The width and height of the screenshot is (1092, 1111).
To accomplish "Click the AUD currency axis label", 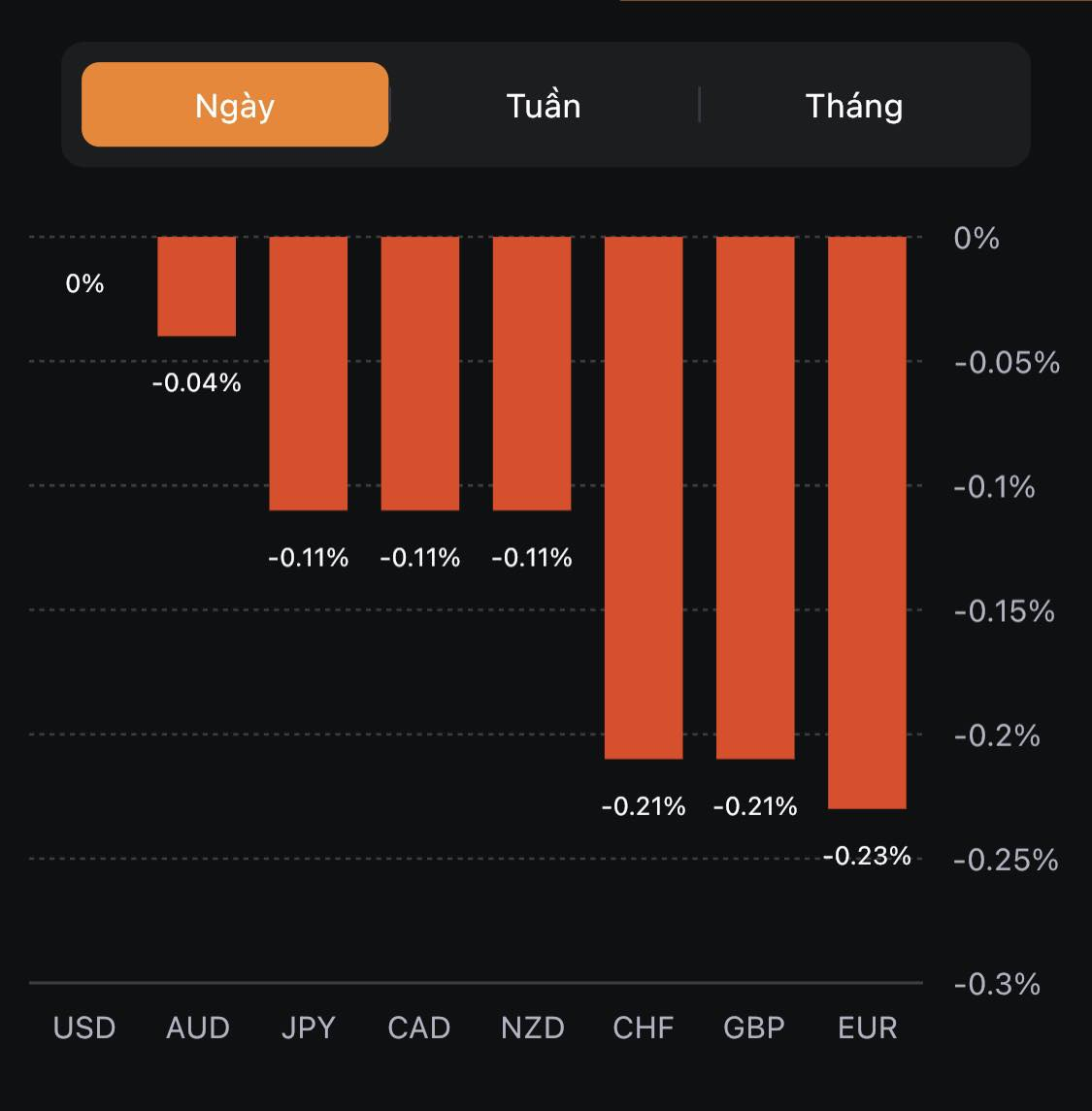I will [x=198, y=1028].
